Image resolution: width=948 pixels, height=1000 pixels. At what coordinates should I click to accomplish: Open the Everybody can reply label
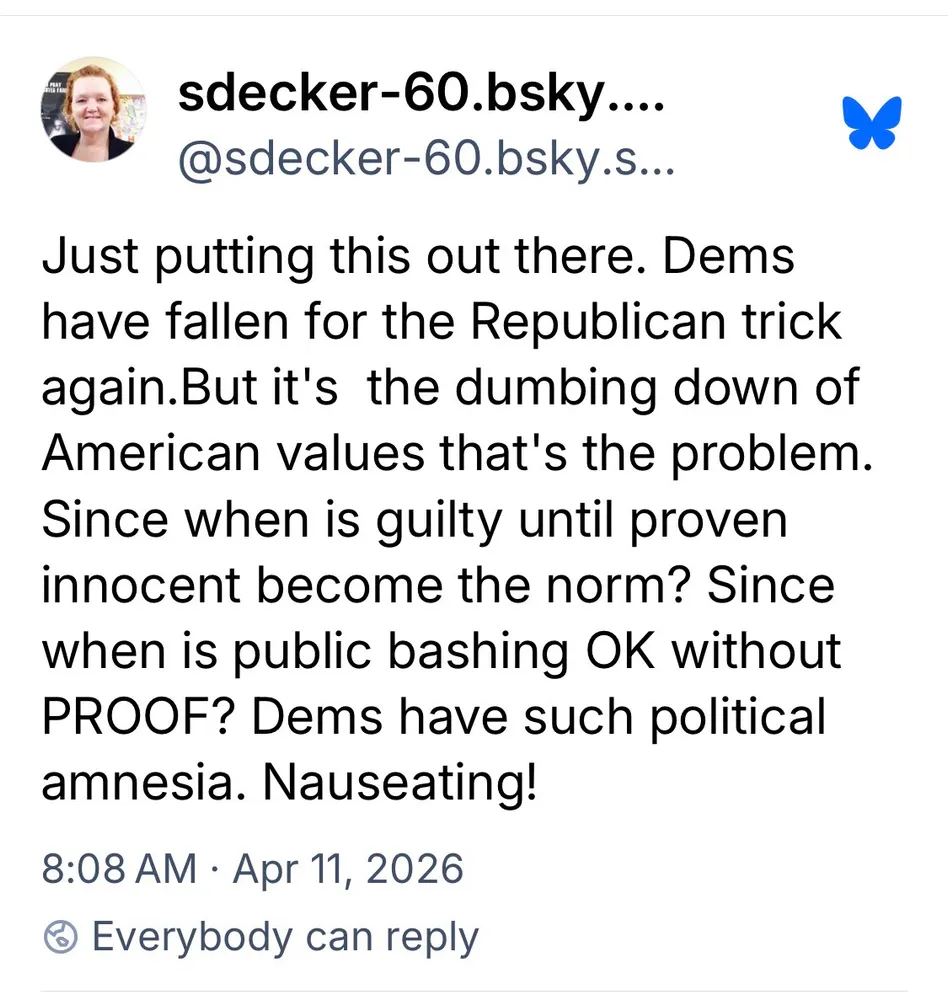point(285,937)
